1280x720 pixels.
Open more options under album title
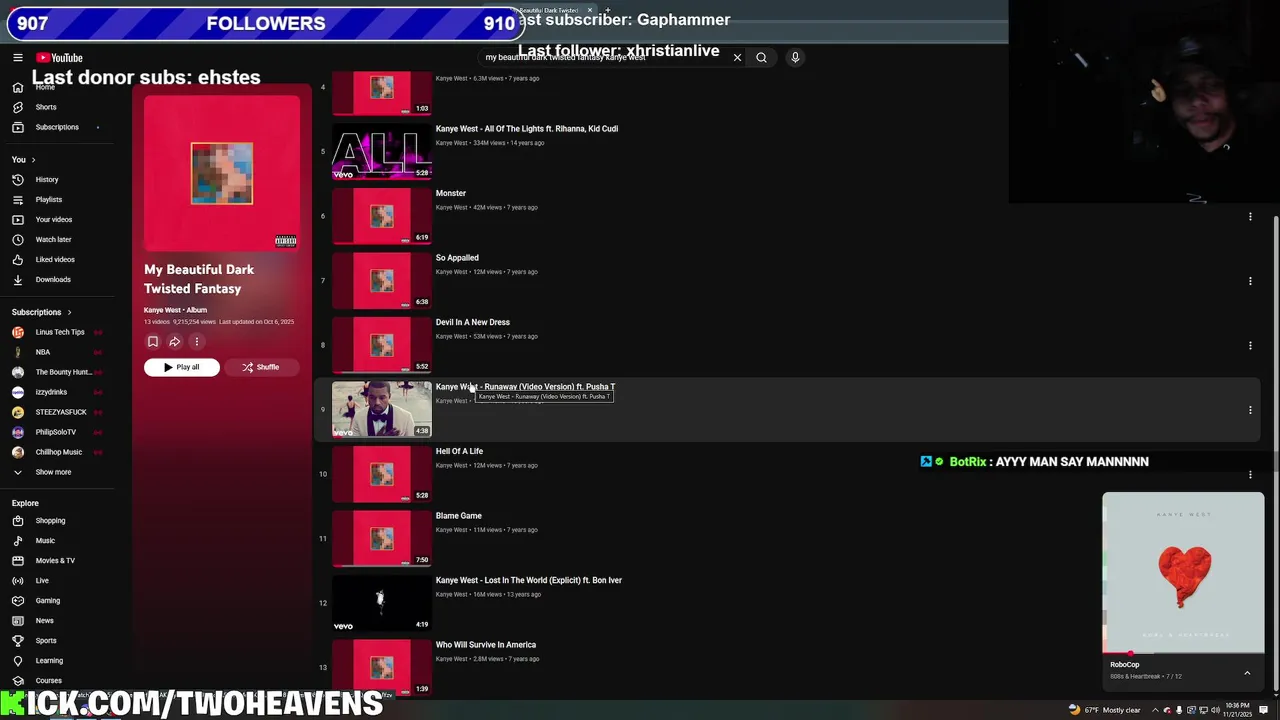(x=197, y=342)
